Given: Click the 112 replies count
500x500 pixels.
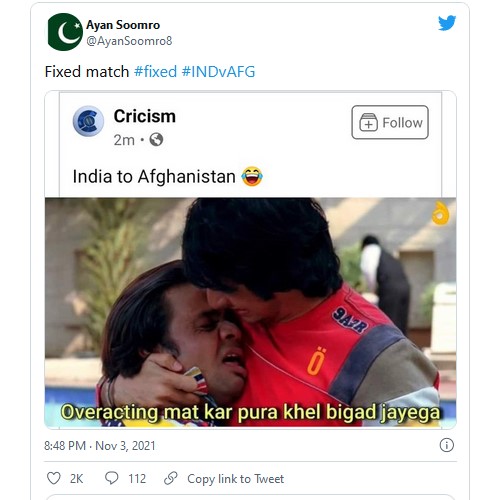Looking at the screenshot, I should (137, 479).
